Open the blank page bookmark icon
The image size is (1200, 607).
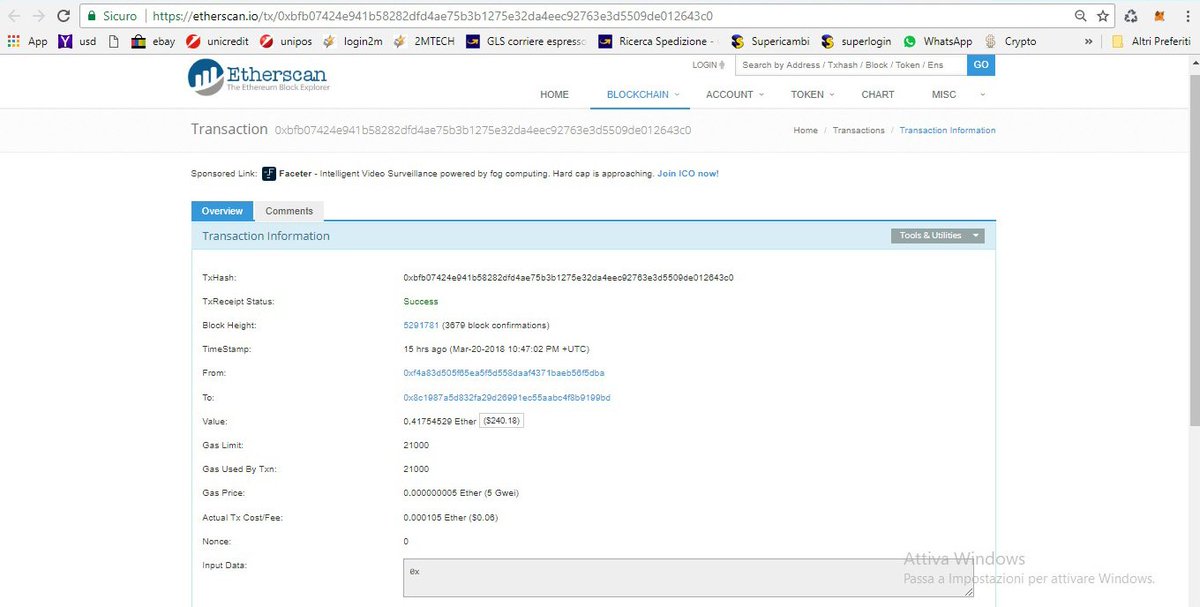click(114, 41)
